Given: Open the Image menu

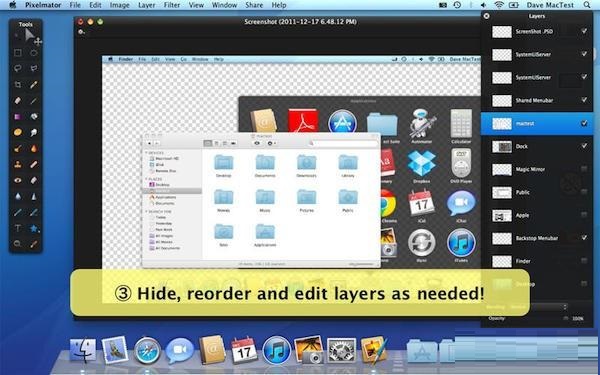Looking at the screenshot, I should 119,5.
